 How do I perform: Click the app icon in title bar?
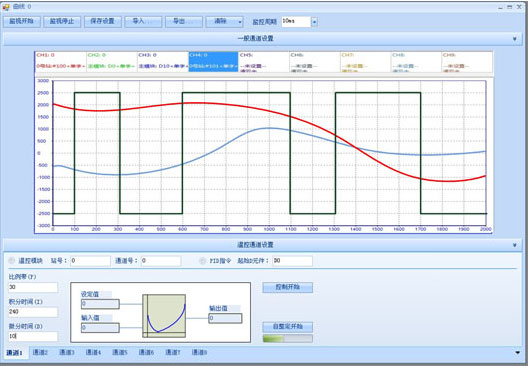pos(5,6)
